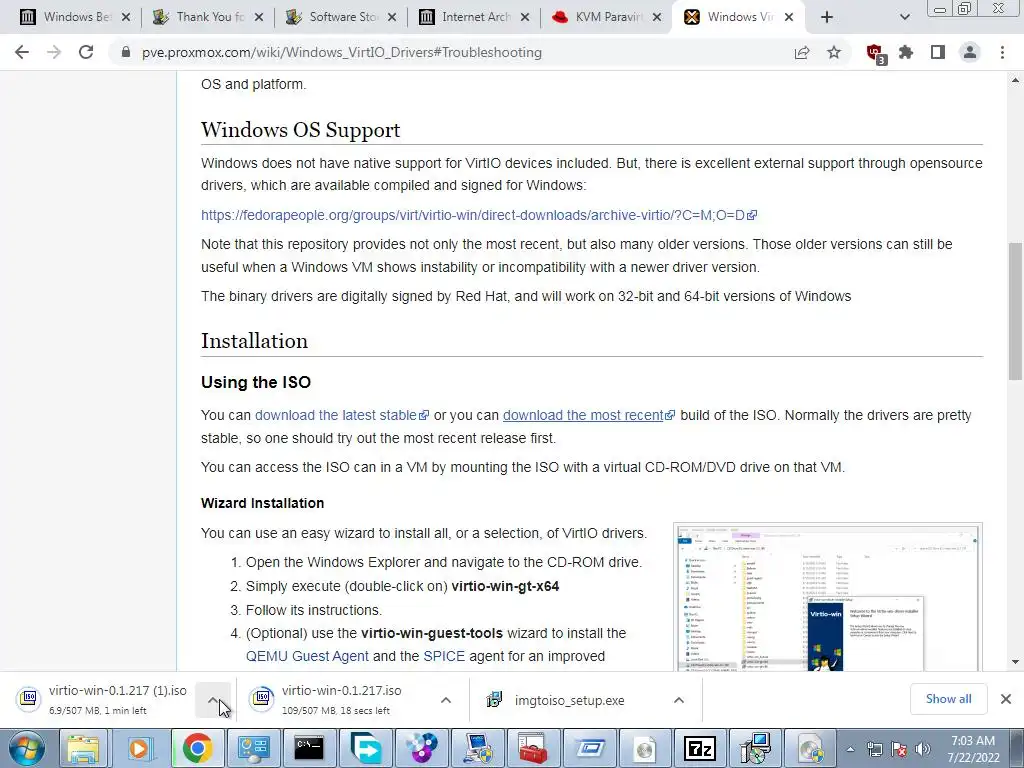Reload the current page
This screenshot has width=1024, height=768.
click(86, 52)
